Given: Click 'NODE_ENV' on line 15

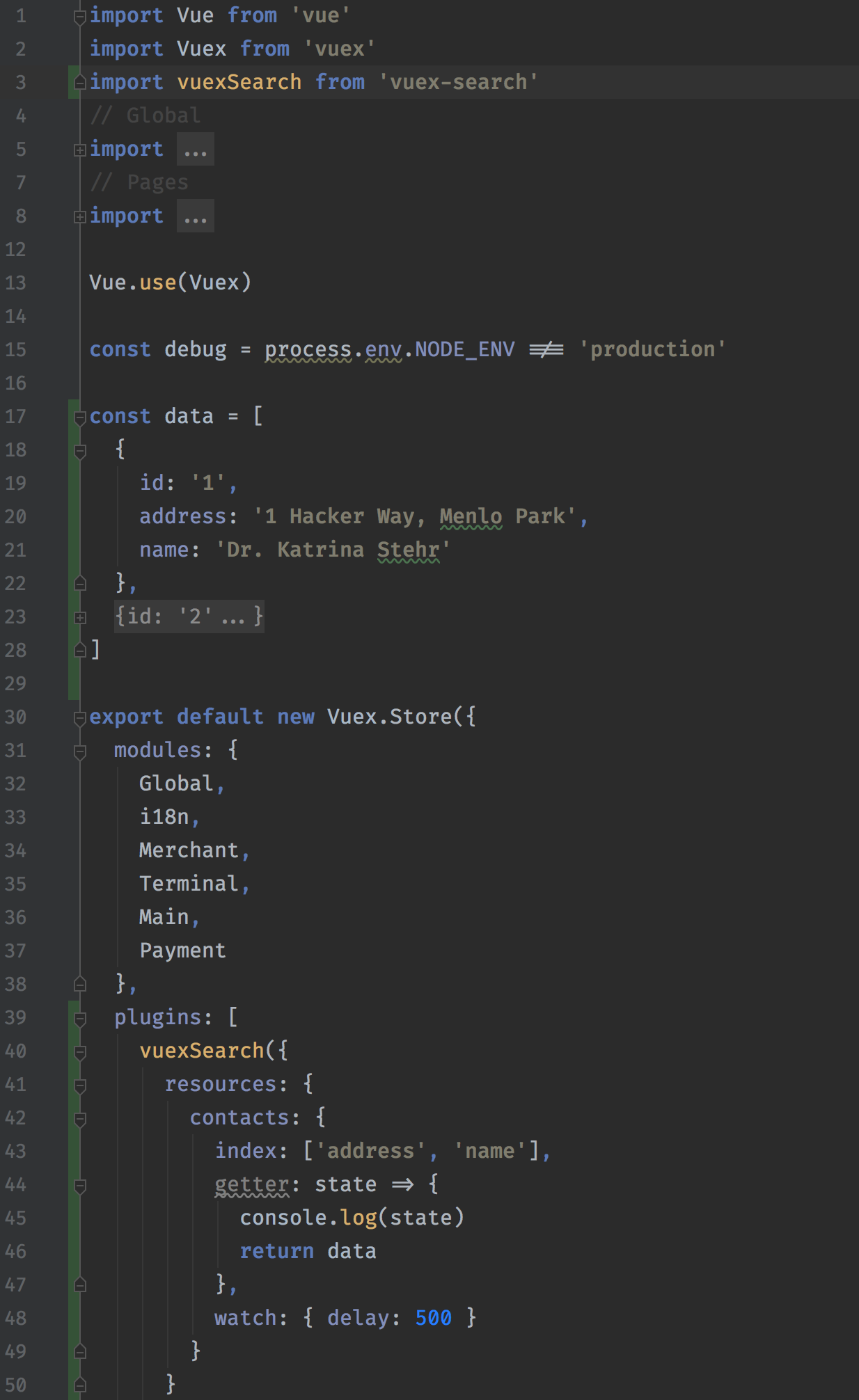Looking at the screenshot, I should coord(465,349).
